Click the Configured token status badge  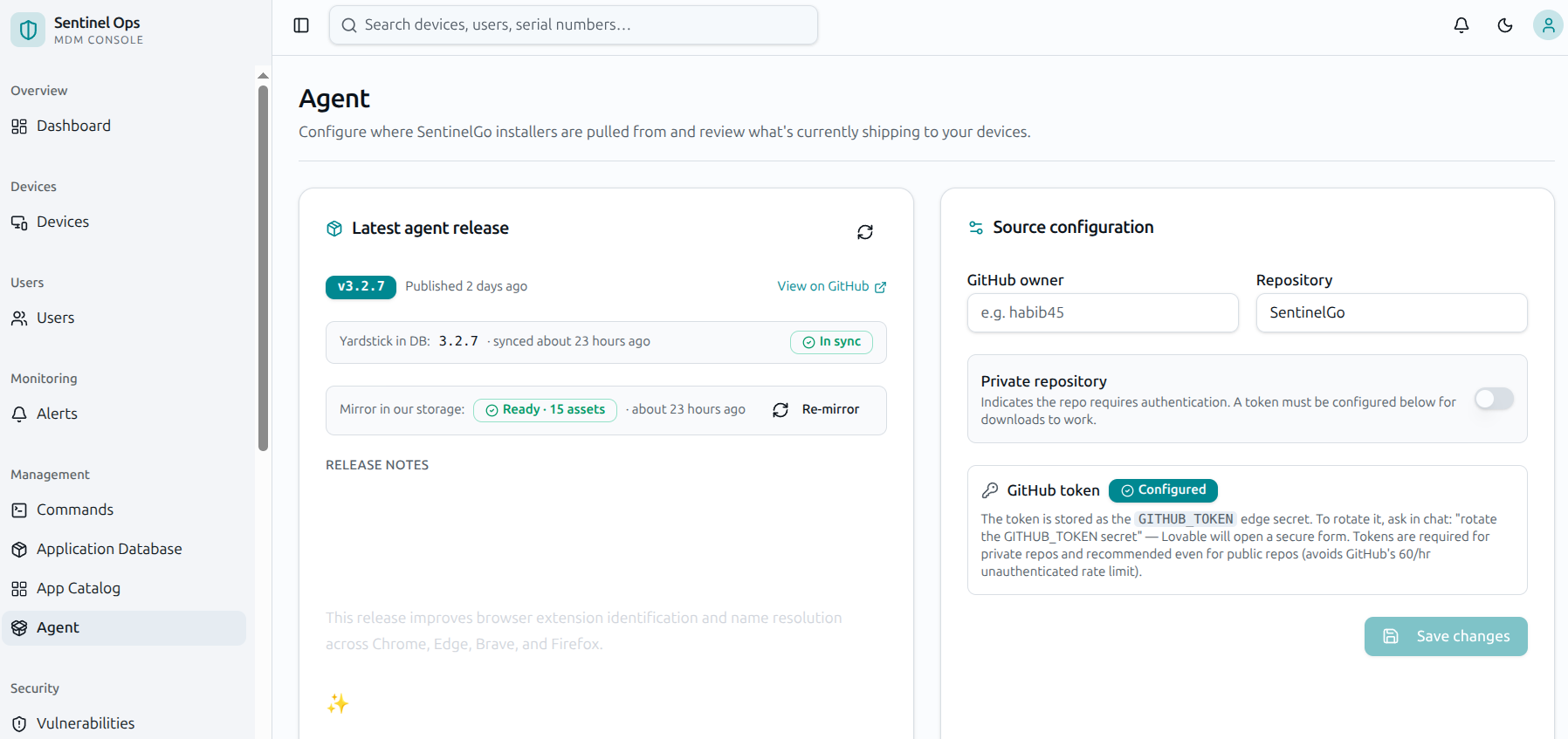click(1163, 490)
